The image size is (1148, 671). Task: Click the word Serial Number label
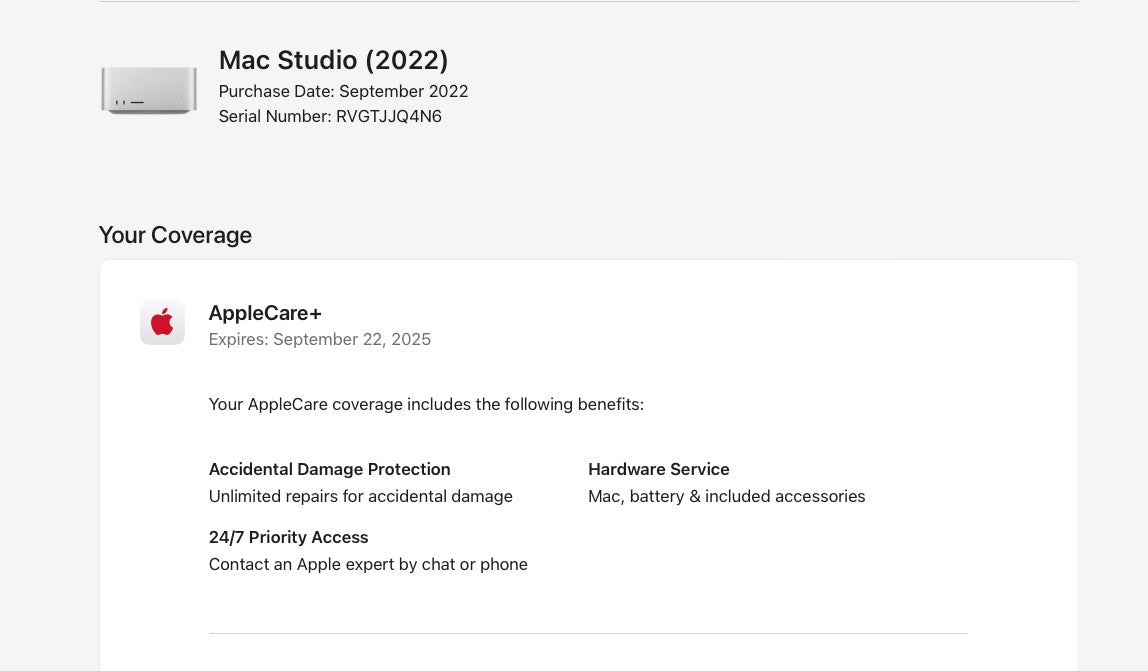coord(275,116)
